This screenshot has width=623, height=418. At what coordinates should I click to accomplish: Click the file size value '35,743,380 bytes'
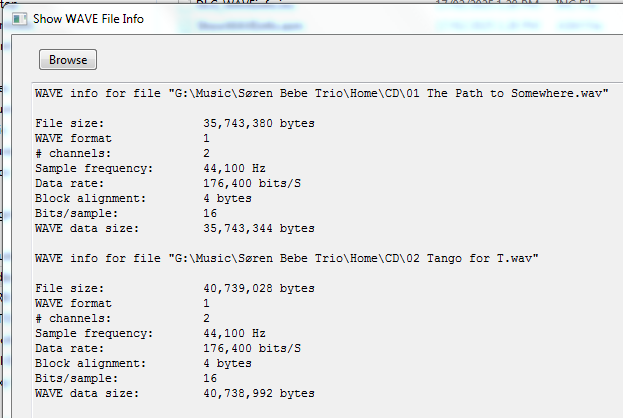tap(259, 124)
